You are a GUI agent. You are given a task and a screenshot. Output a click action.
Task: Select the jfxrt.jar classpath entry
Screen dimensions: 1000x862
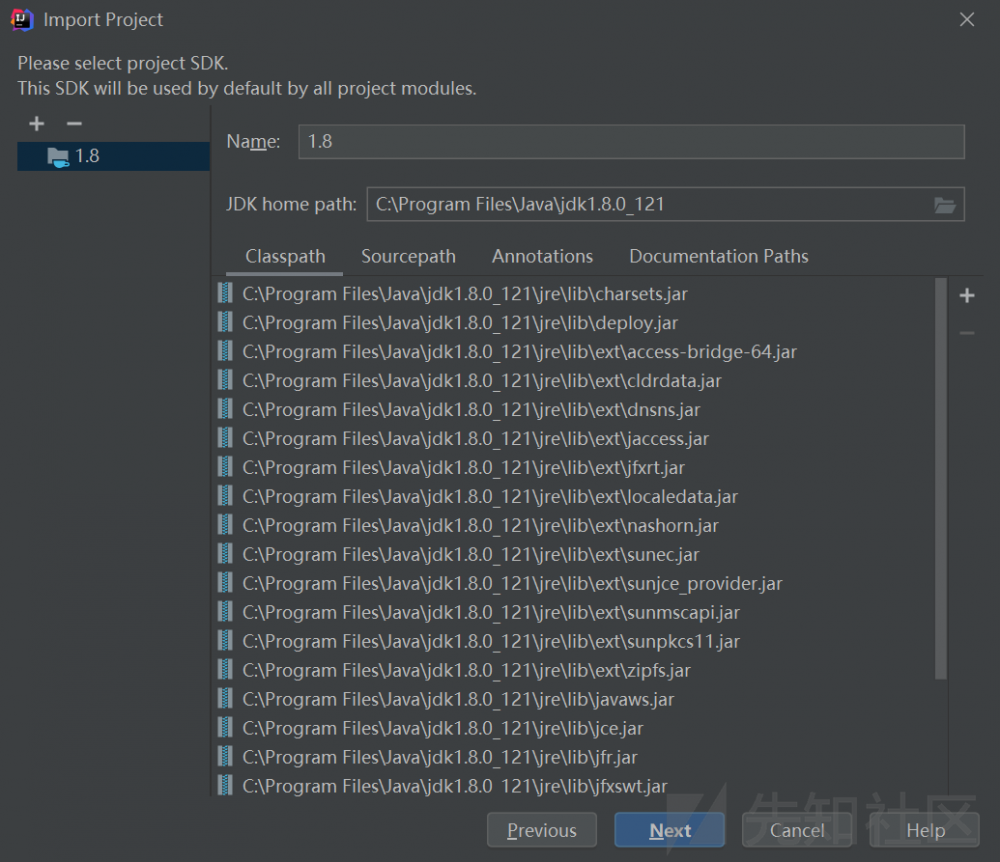574,467
